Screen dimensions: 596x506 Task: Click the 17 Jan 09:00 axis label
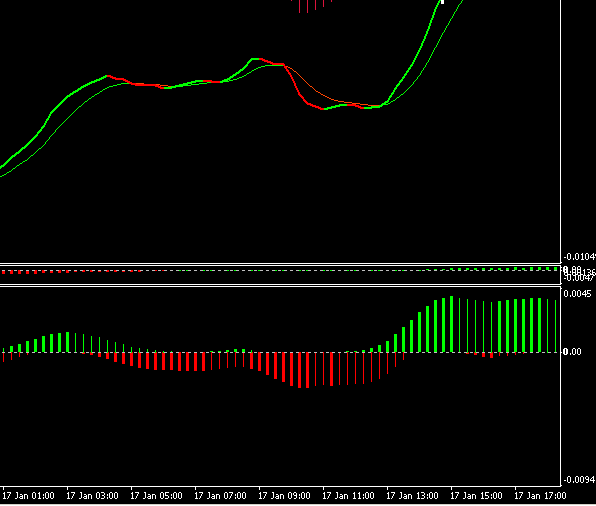pyautogui.click(x=284, y=496)
